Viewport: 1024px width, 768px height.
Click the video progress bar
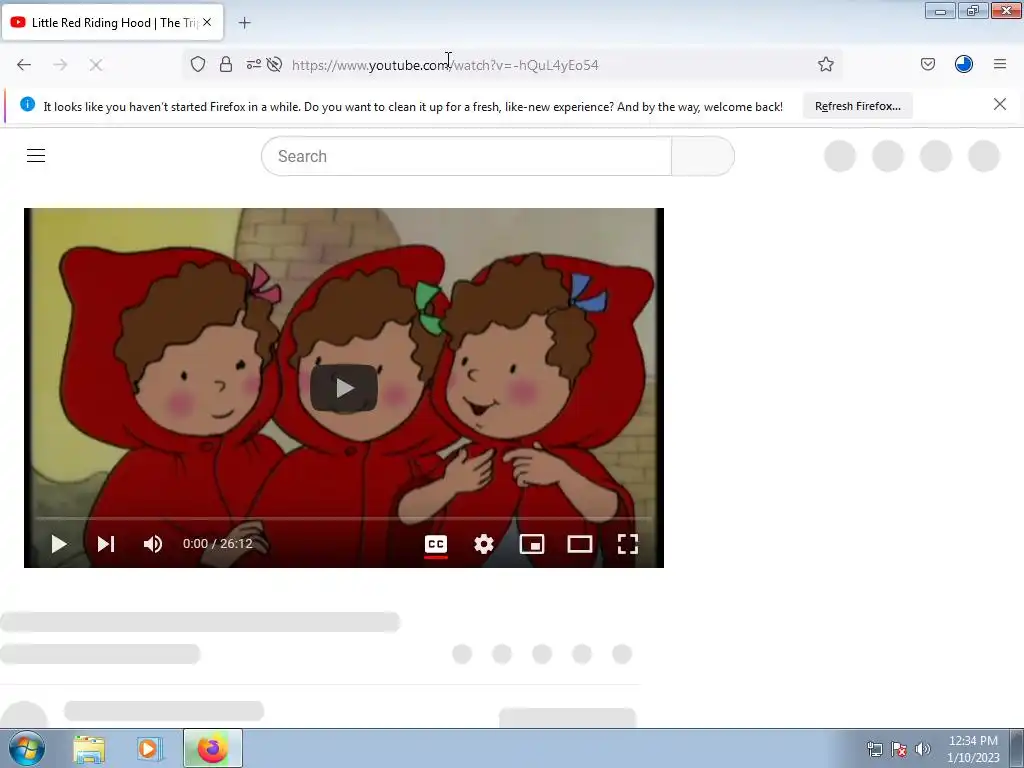click(x=344, y=518)
